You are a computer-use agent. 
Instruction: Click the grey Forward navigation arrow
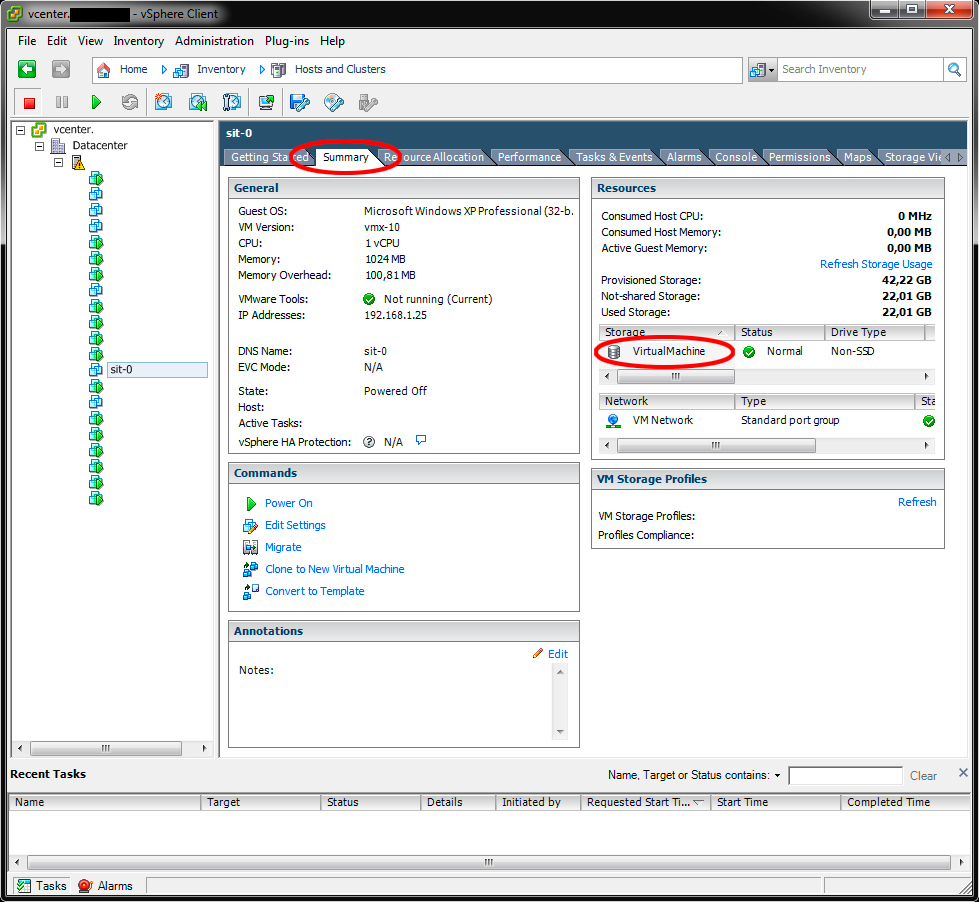click(x=61, y=69)
